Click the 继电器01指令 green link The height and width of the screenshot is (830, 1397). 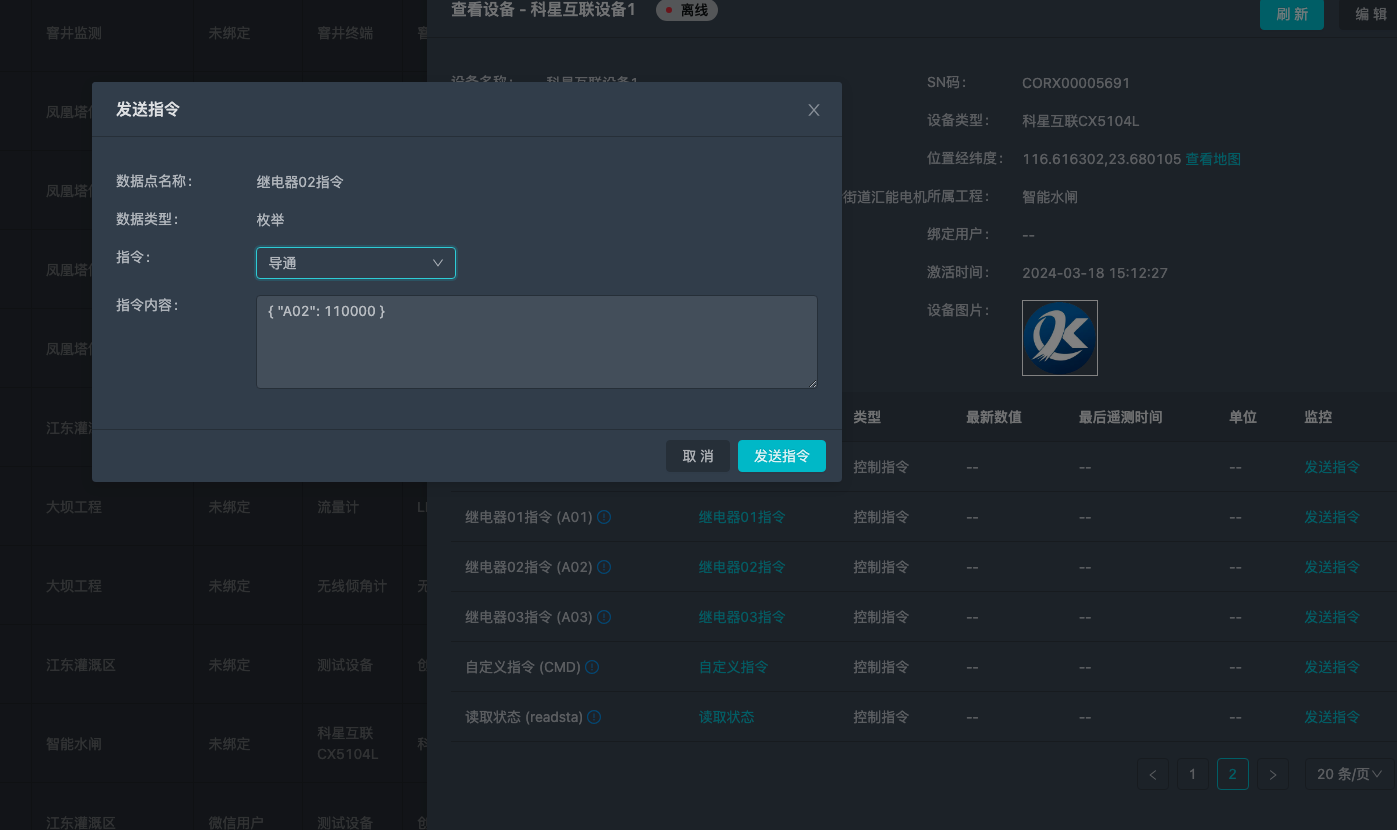point(741,517)
